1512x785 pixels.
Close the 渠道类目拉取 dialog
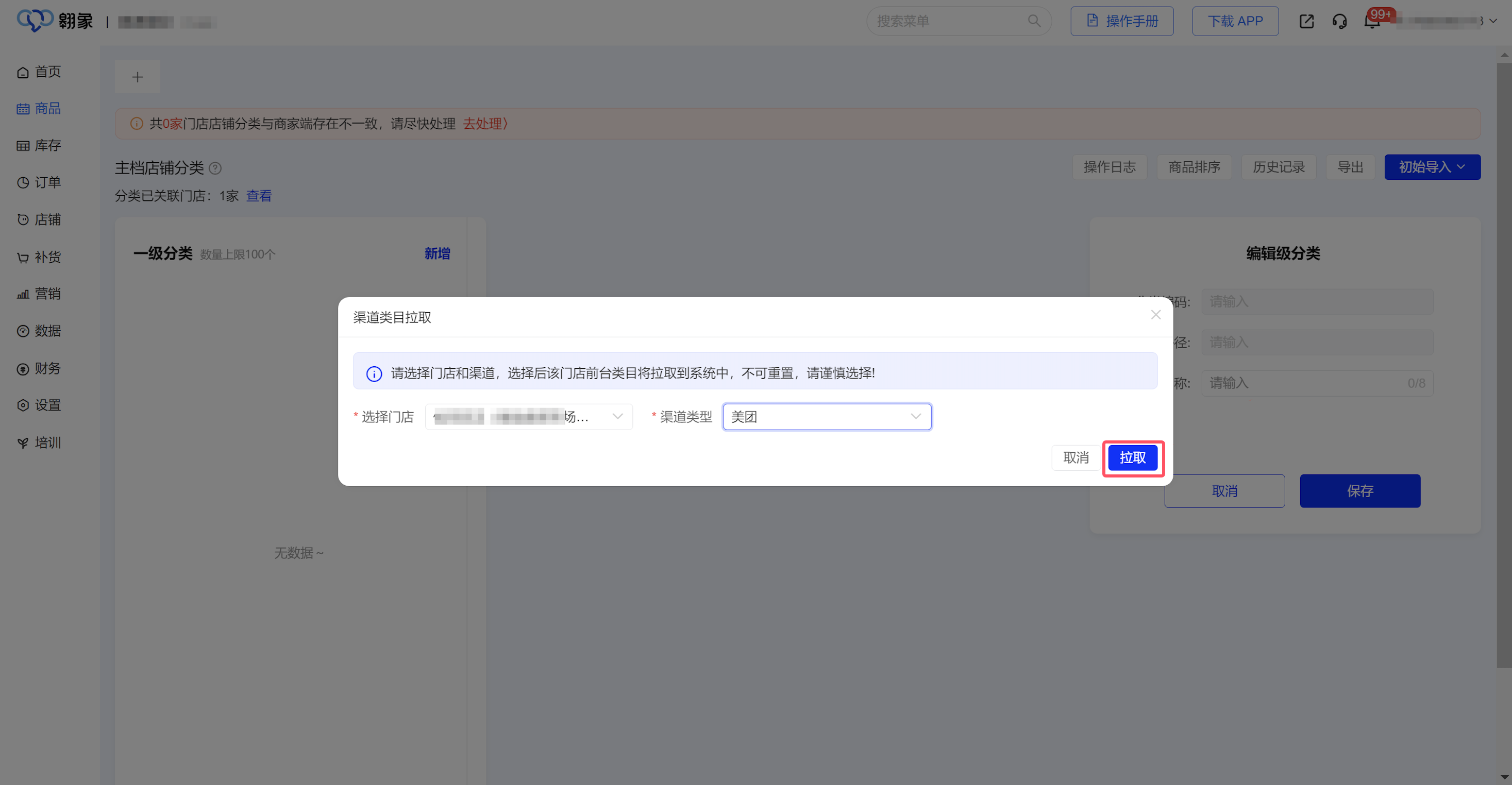pos(1156,315)
